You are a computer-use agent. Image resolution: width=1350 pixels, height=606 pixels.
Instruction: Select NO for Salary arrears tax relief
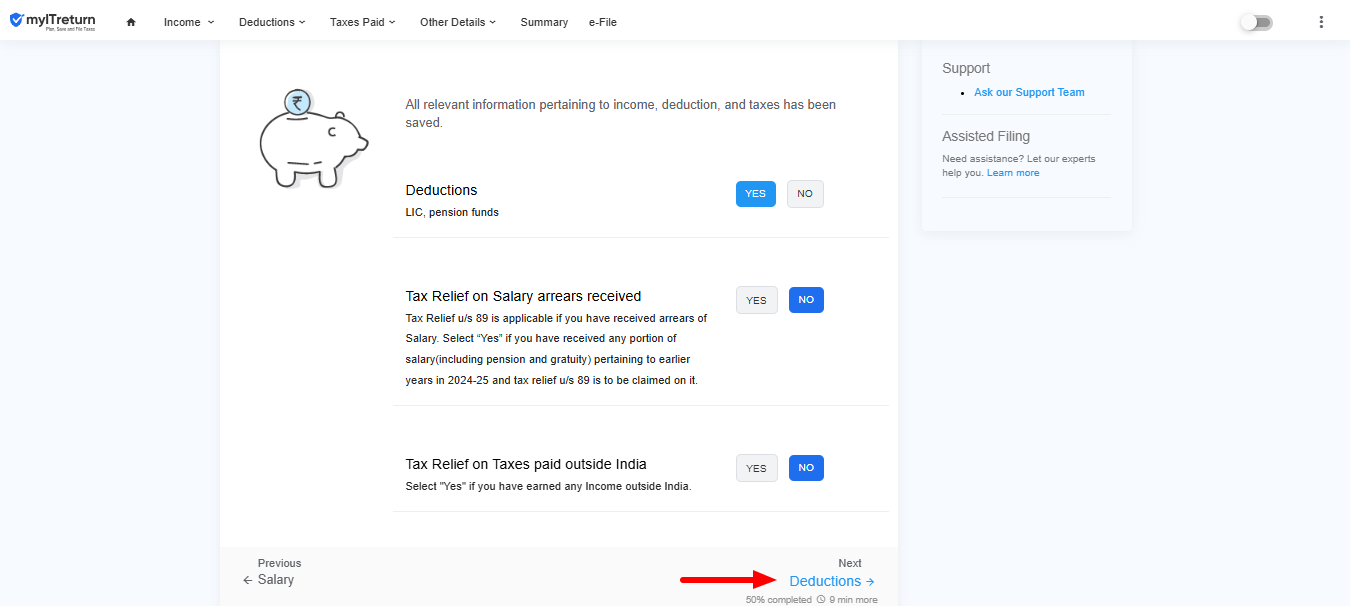pos(806,300)
